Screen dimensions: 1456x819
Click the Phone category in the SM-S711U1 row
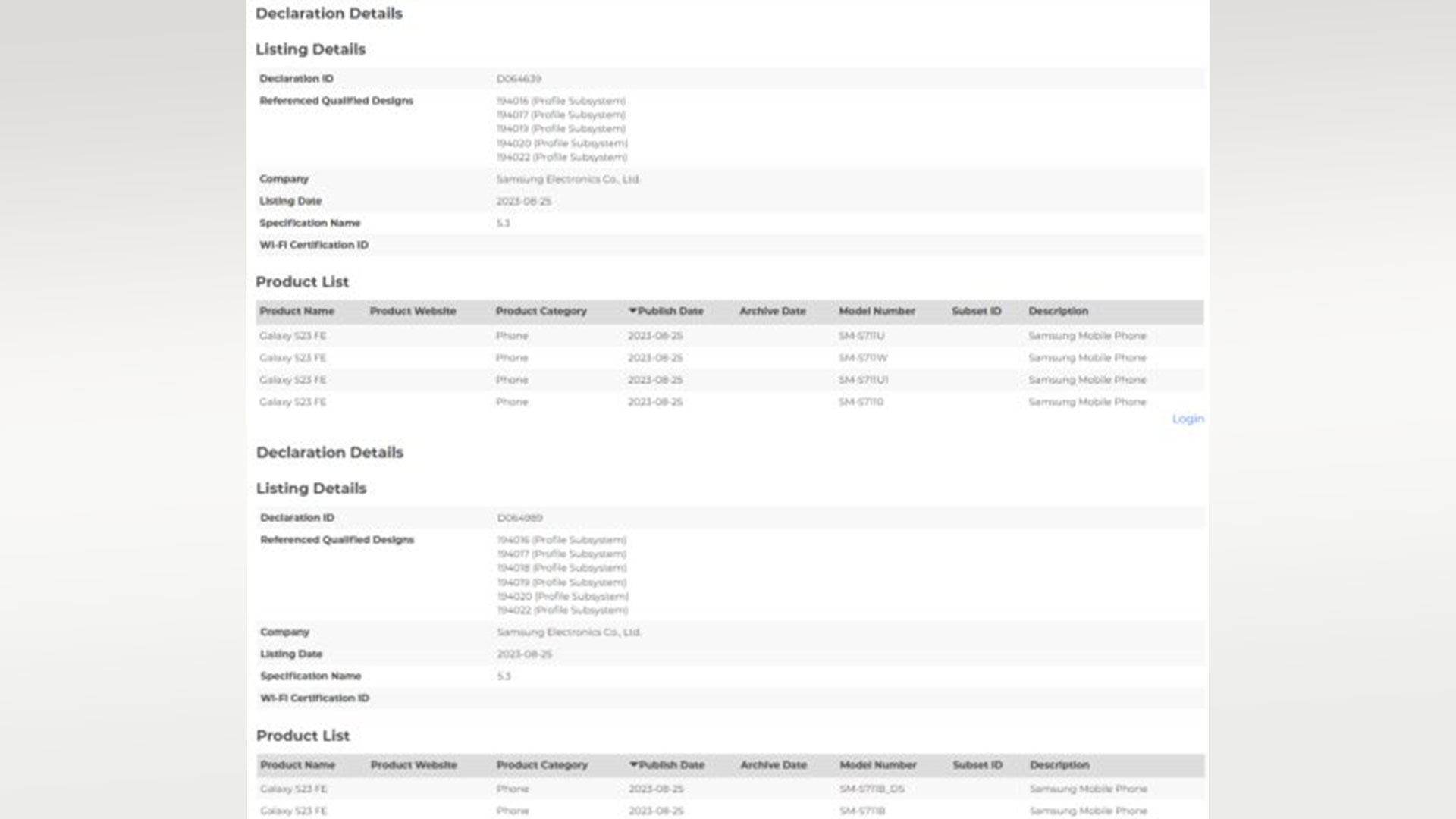[512, 380]
